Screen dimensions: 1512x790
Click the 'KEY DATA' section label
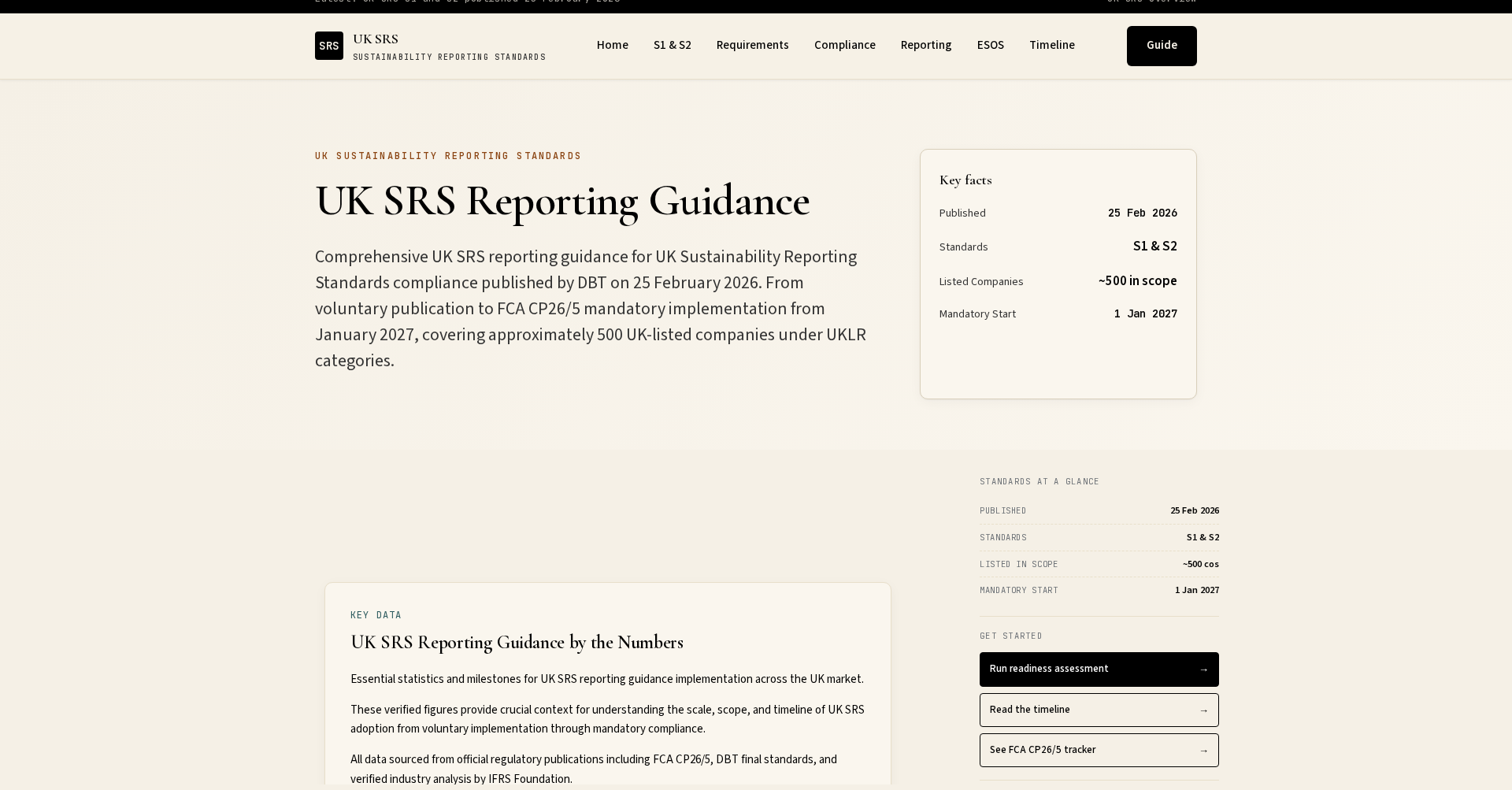point(376,616)
